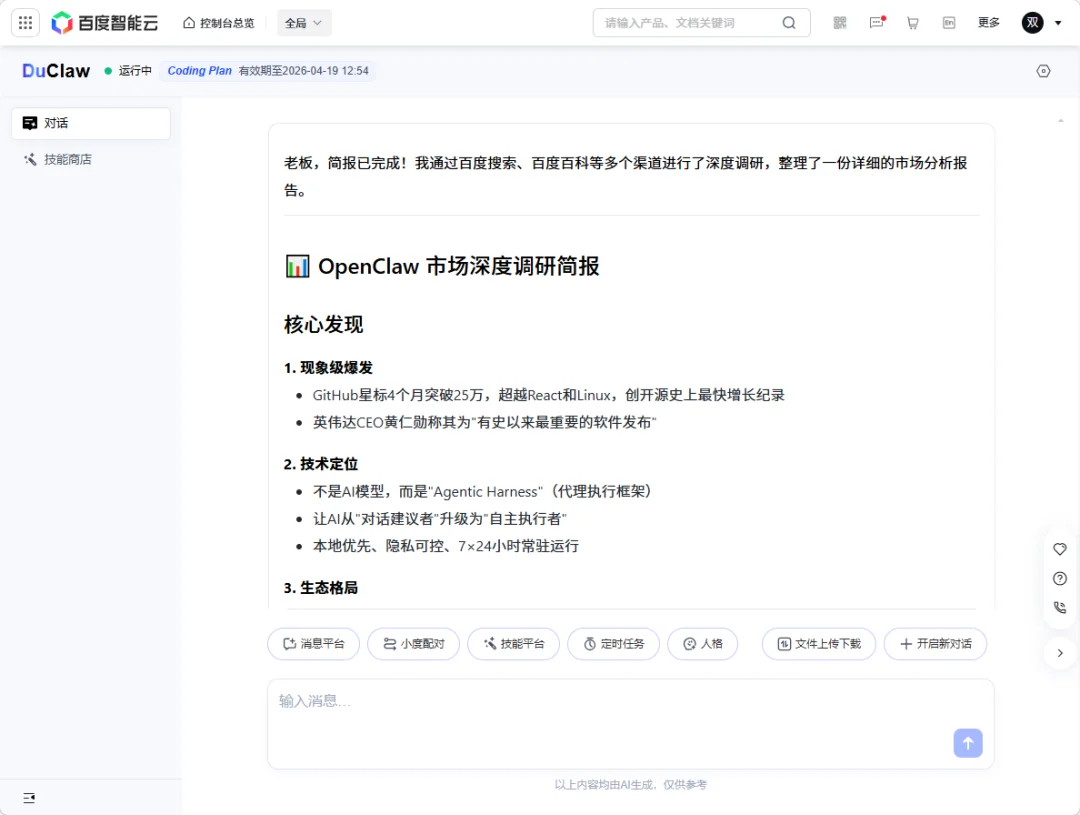Open the shopping cart icon
The image size is (1080, 815).
(x=913, y=22)
